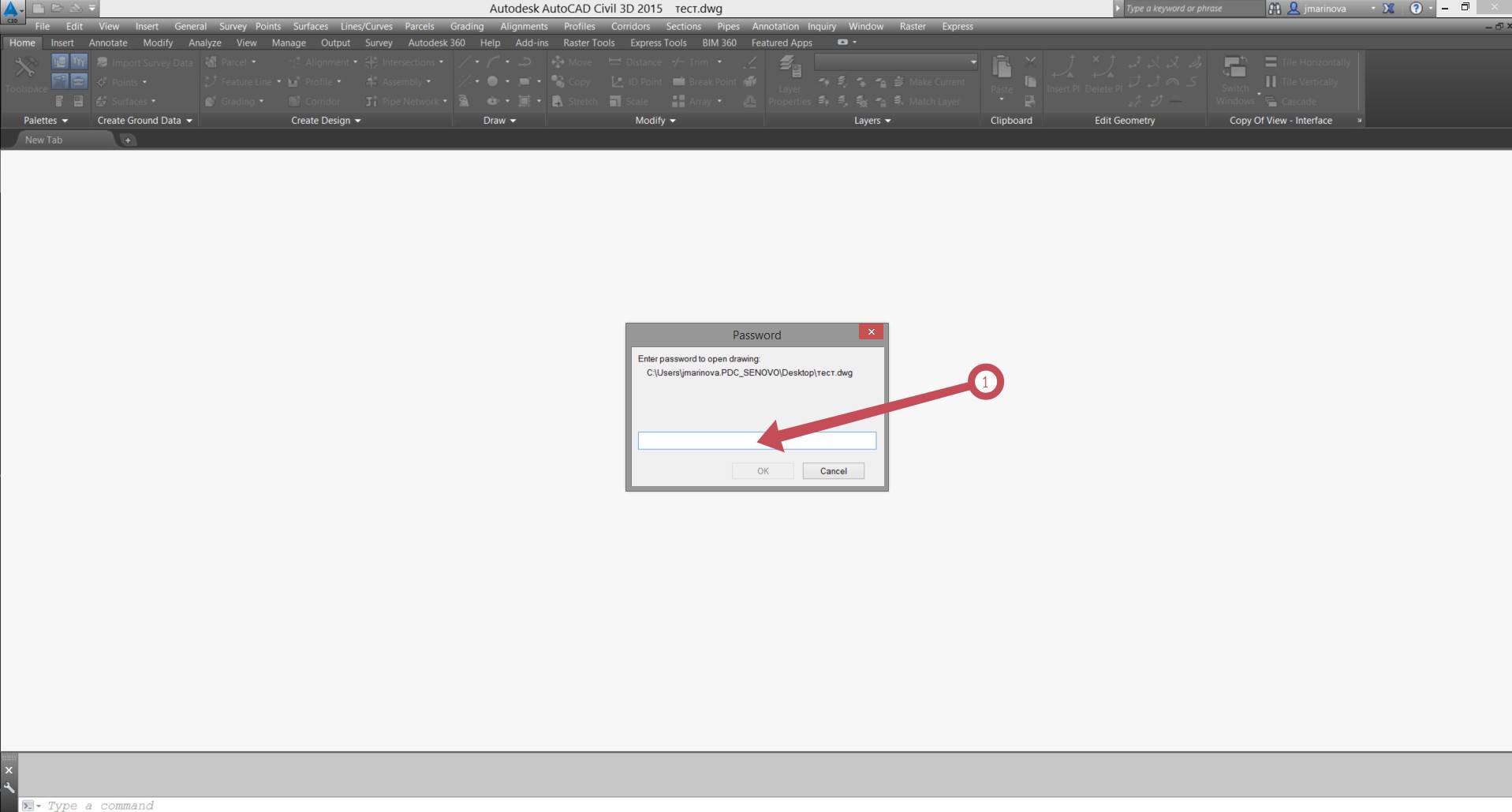1512x812 pixels.
Task: Click the Corridor tool
Action: (315, 101)
